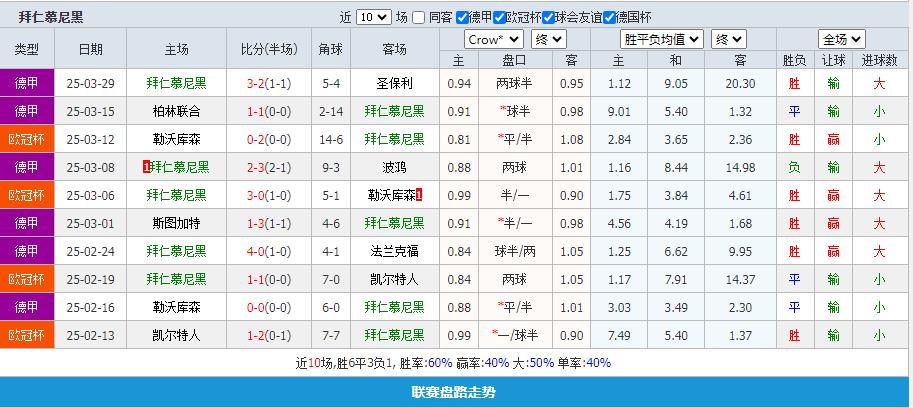Click date 25-02-19 cell
Screen dimensions: 913x408
(x=90, y=279)
